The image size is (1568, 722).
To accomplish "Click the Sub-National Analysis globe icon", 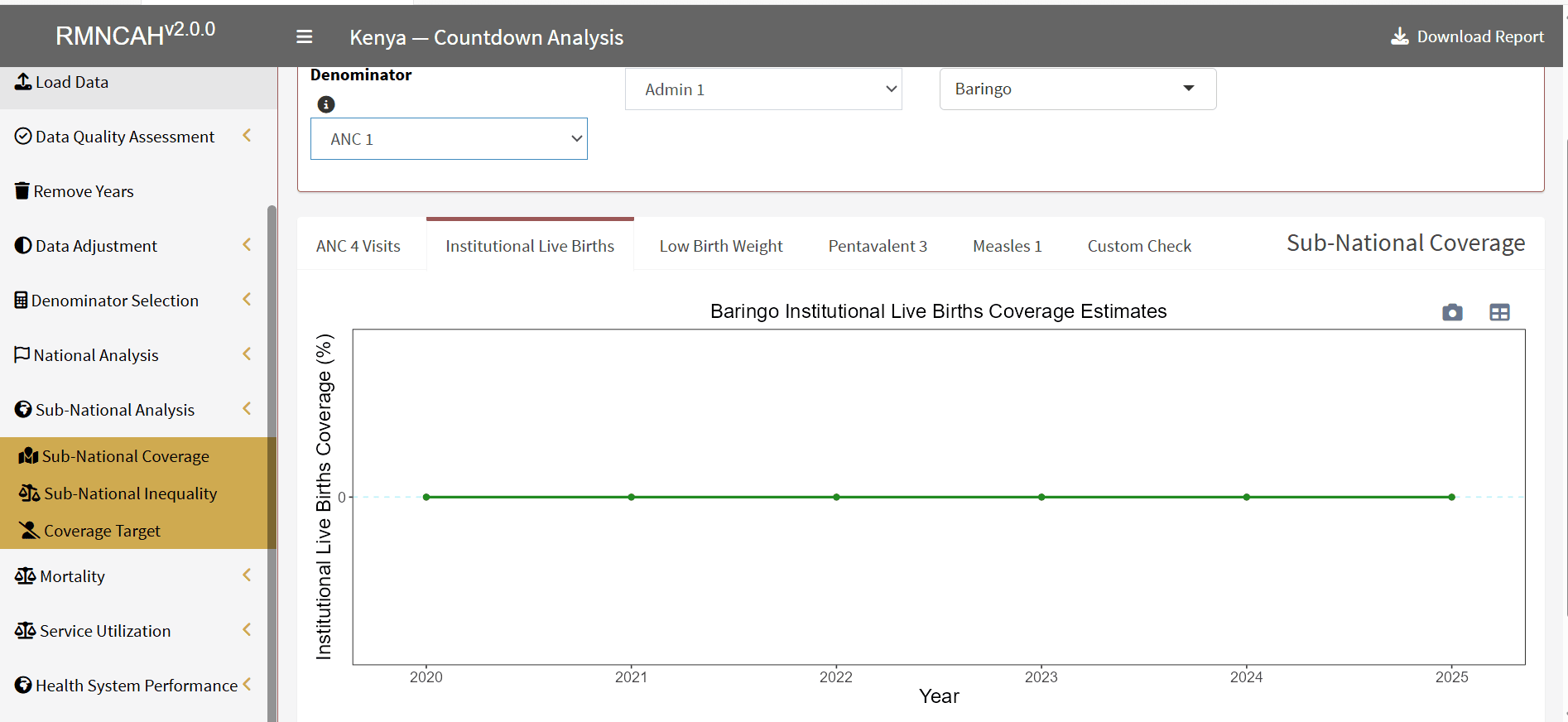I will pos(23,410).
